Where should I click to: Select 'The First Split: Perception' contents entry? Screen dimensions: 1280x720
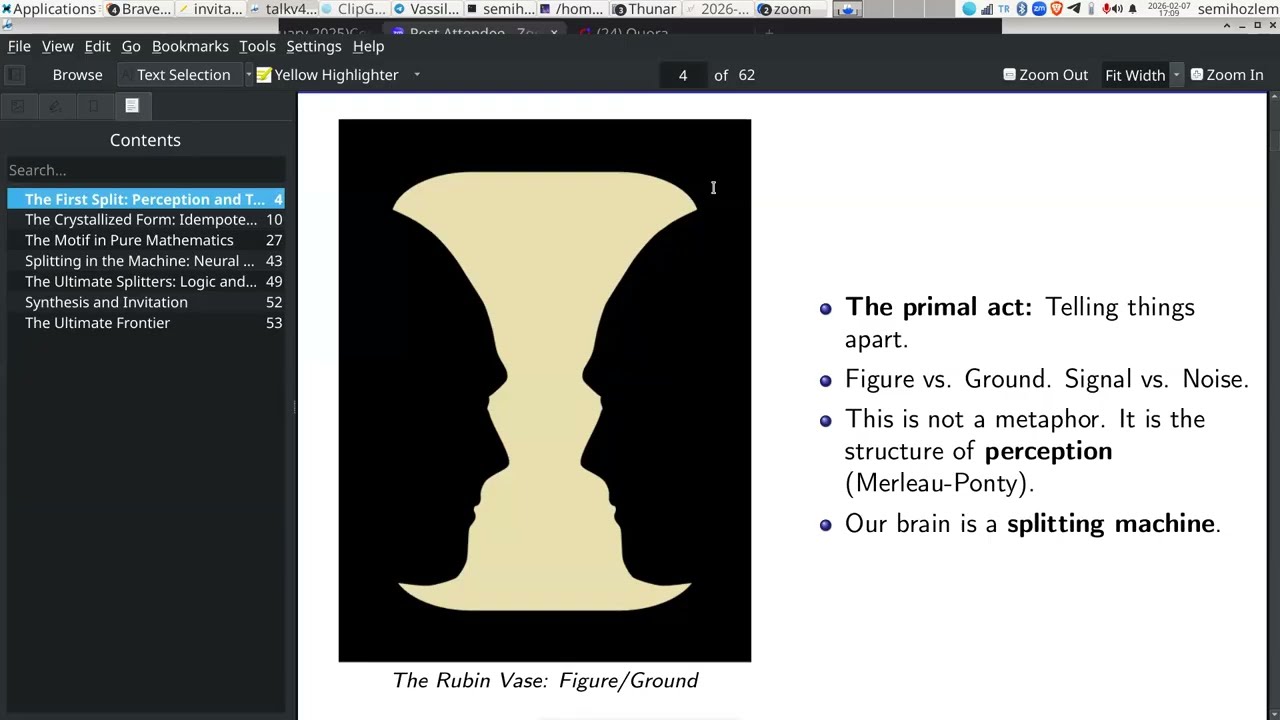tap(146, 199)
